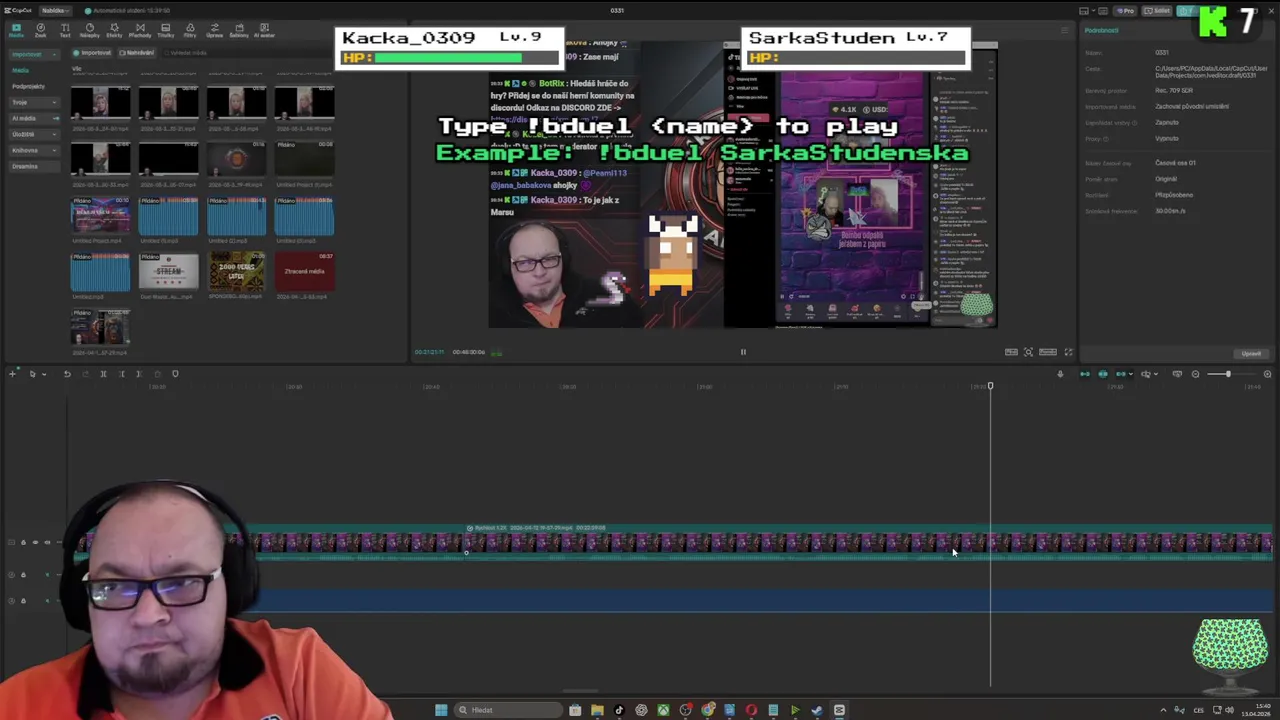The width and height of the screenshot is (1280, 720).
Task: Toggle main track magnet snapping
Action: pyautogui.click(x=1085, y=374)
